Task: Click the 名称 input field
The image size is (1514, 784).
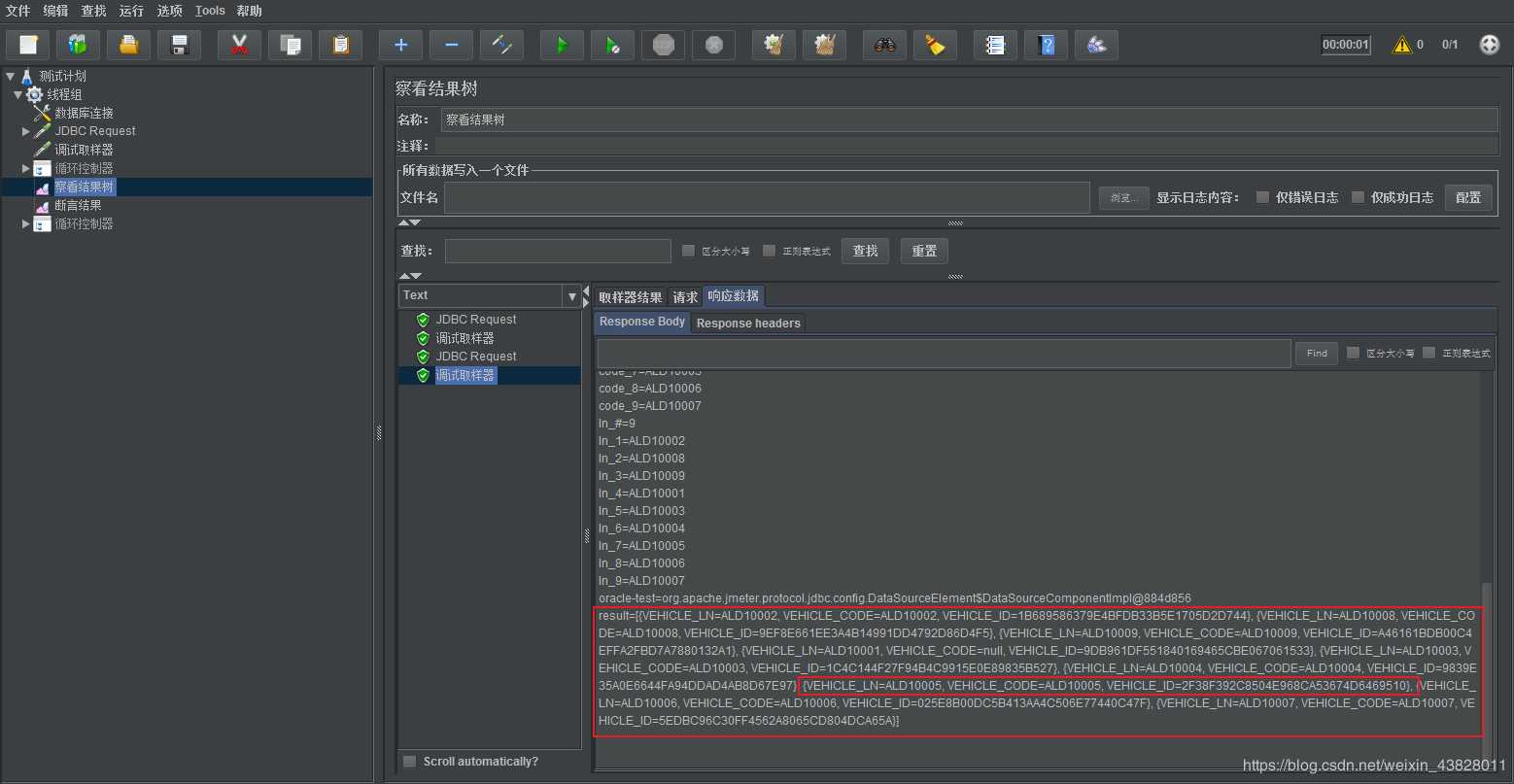Action: click(x=969, y=120)
